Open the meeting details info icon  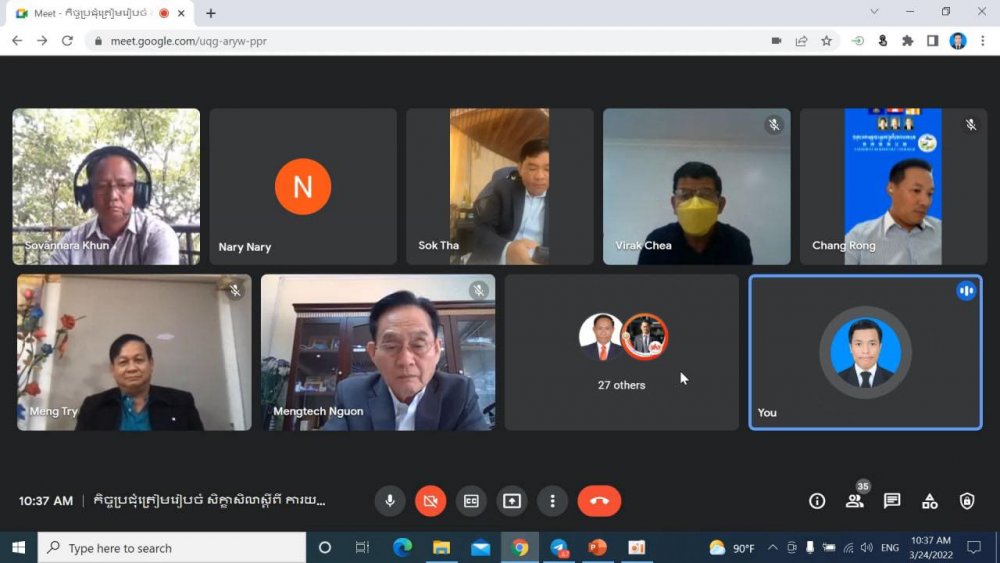(x=817, y=501)
